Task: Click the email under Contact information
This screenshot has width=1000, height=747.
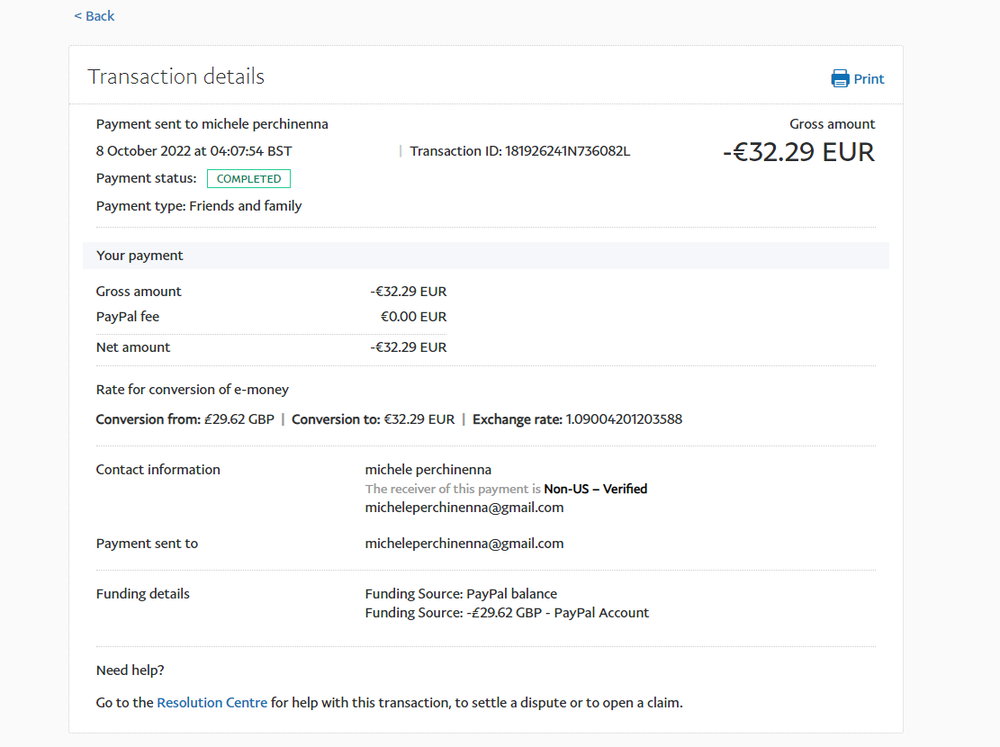Action: [464, 508]
